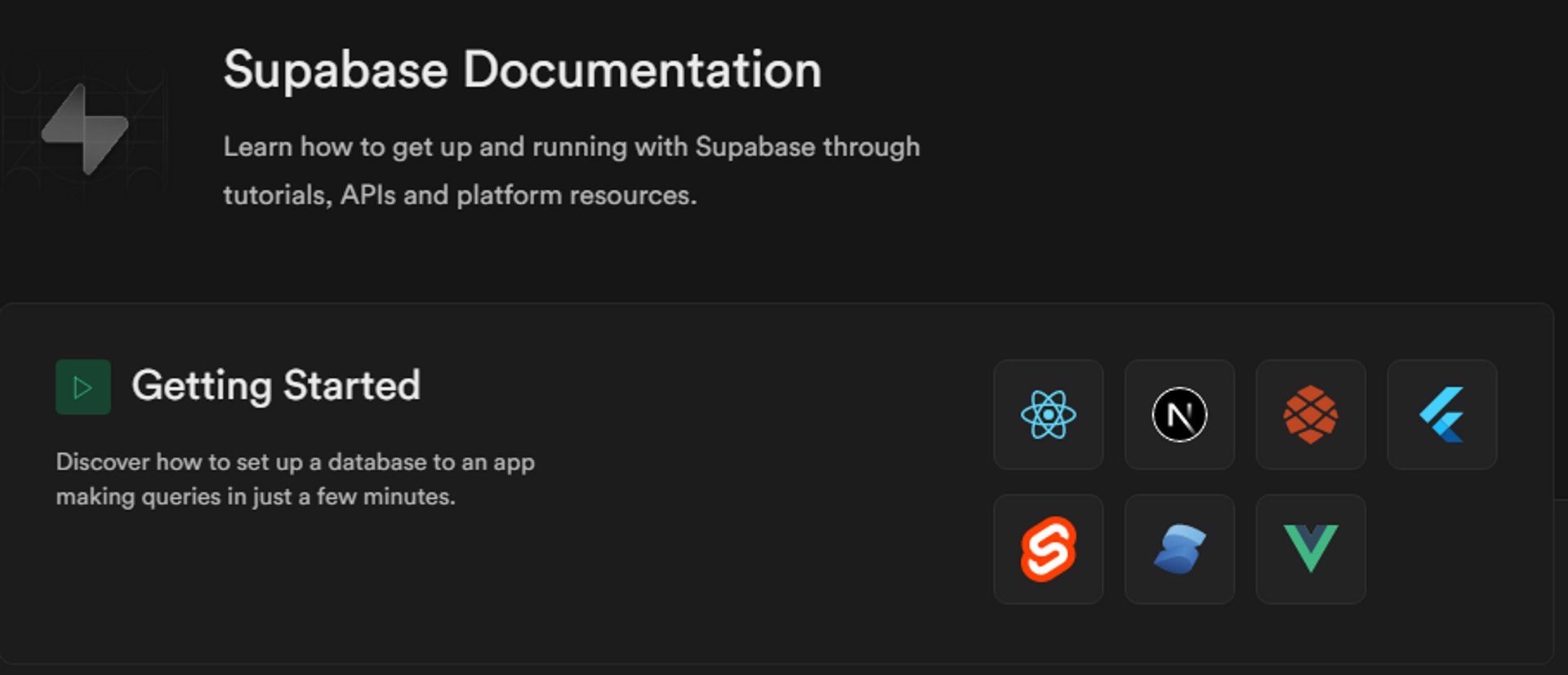Open the RedwoodJS quickstart icon
This screenshot has width=1568, height=675.
click(1311, 415)
